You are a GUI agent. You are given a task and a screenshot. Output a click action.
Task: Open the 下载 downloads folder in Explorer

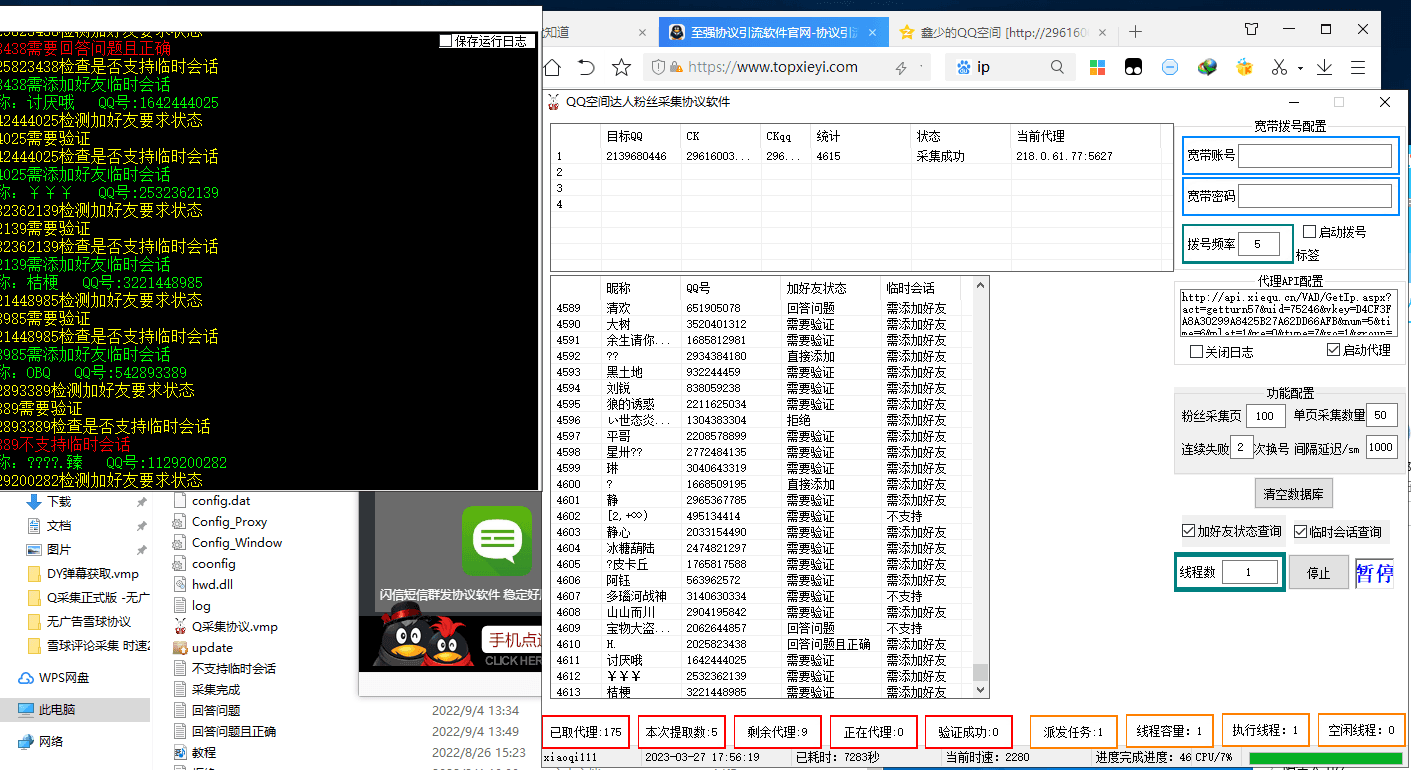coord(59,501)
